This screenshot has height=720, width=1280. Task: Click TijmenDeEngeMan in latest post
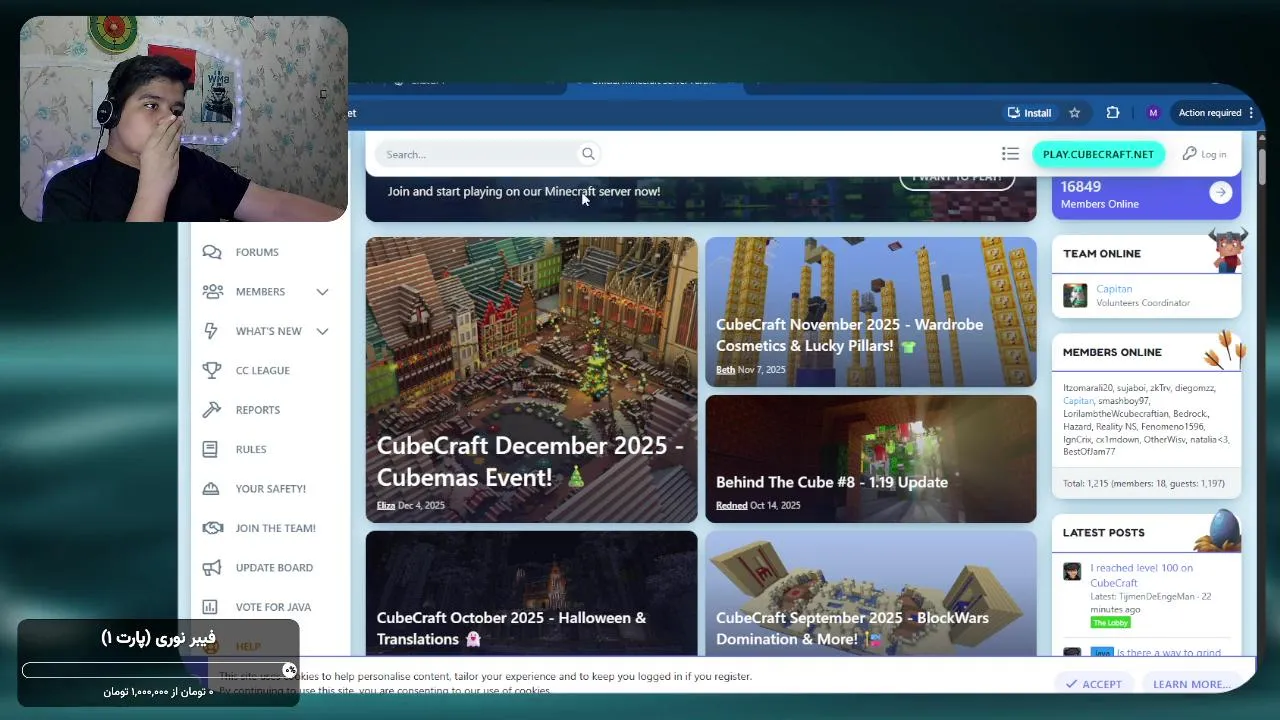(1156, 597)
